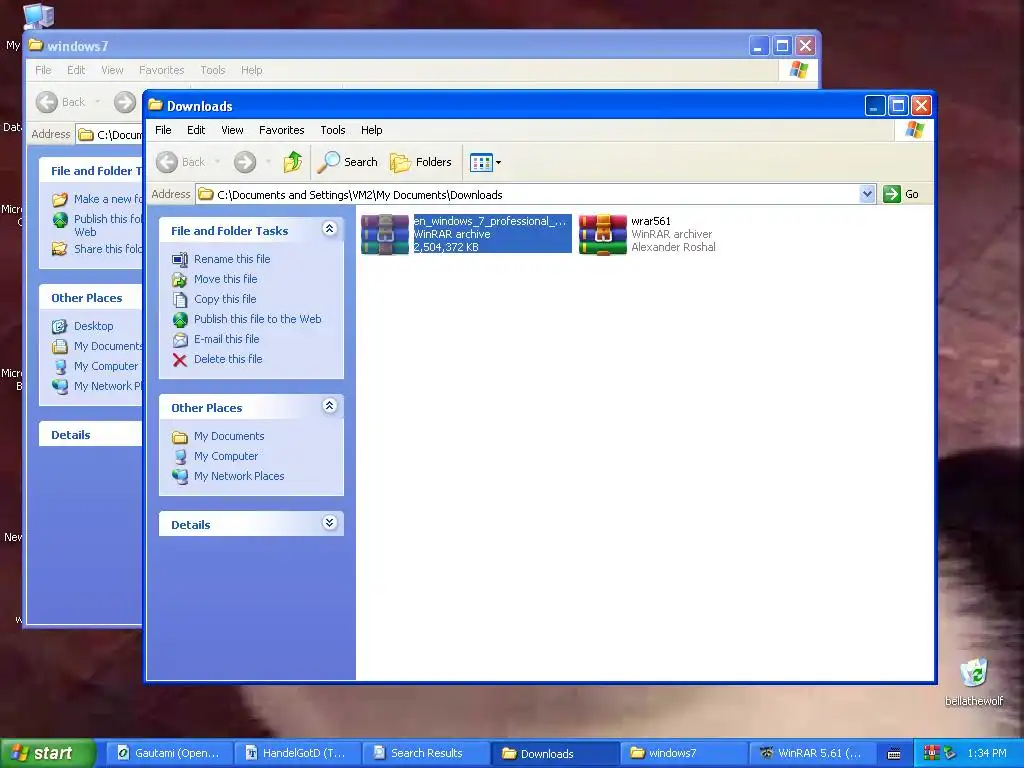Go up one folder level in Downloads
This screenshot has height=768, width=1024.
tap(293, 162)
